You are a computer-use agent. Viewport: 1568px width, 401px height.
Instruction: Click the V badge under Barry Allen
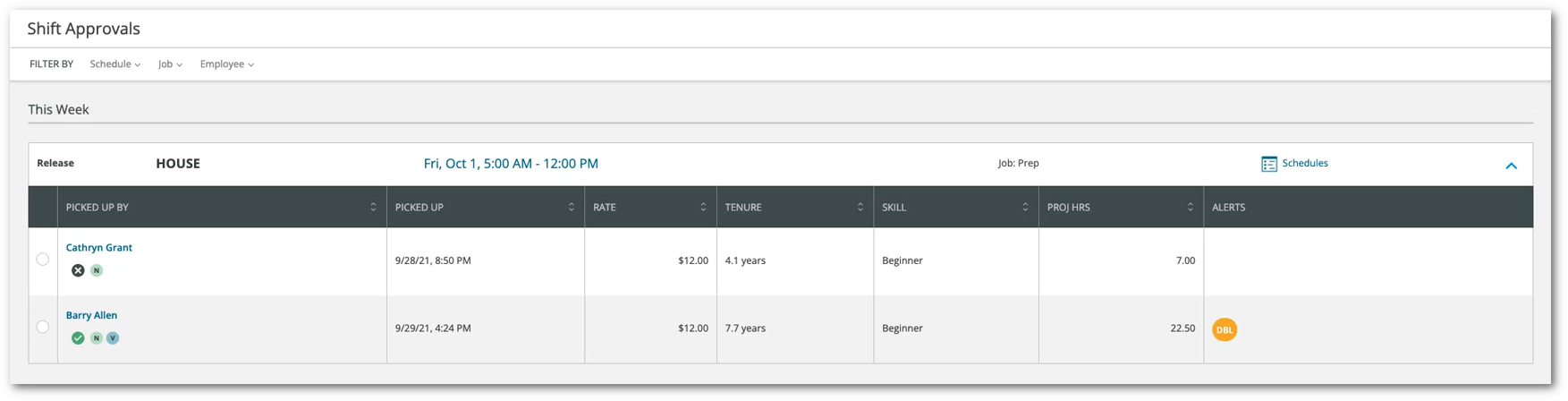(x=113, y=338)
